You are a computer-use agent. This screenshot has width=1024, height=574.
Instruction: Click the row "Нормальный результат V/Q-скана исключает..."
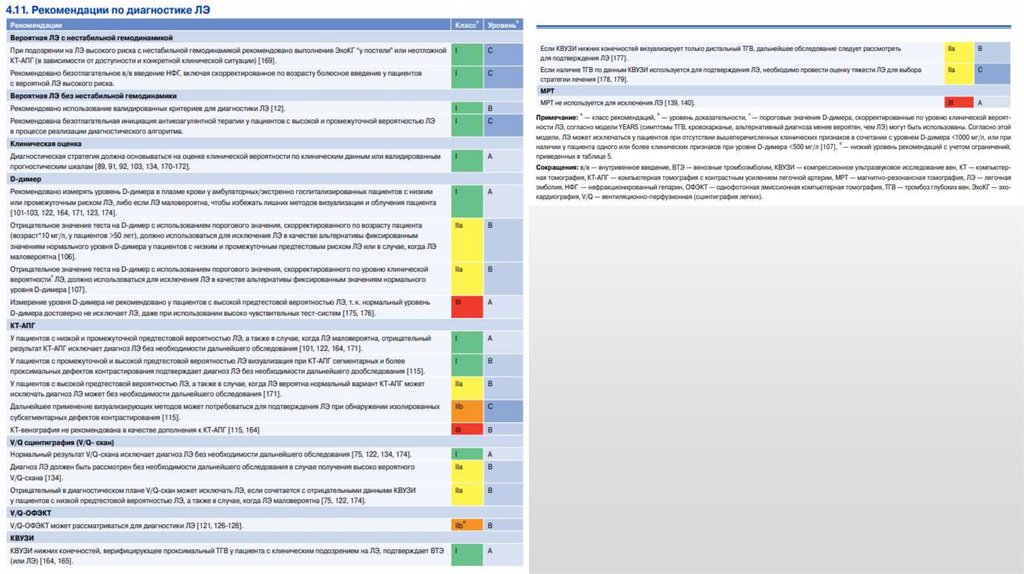click(x=264, y=454)
